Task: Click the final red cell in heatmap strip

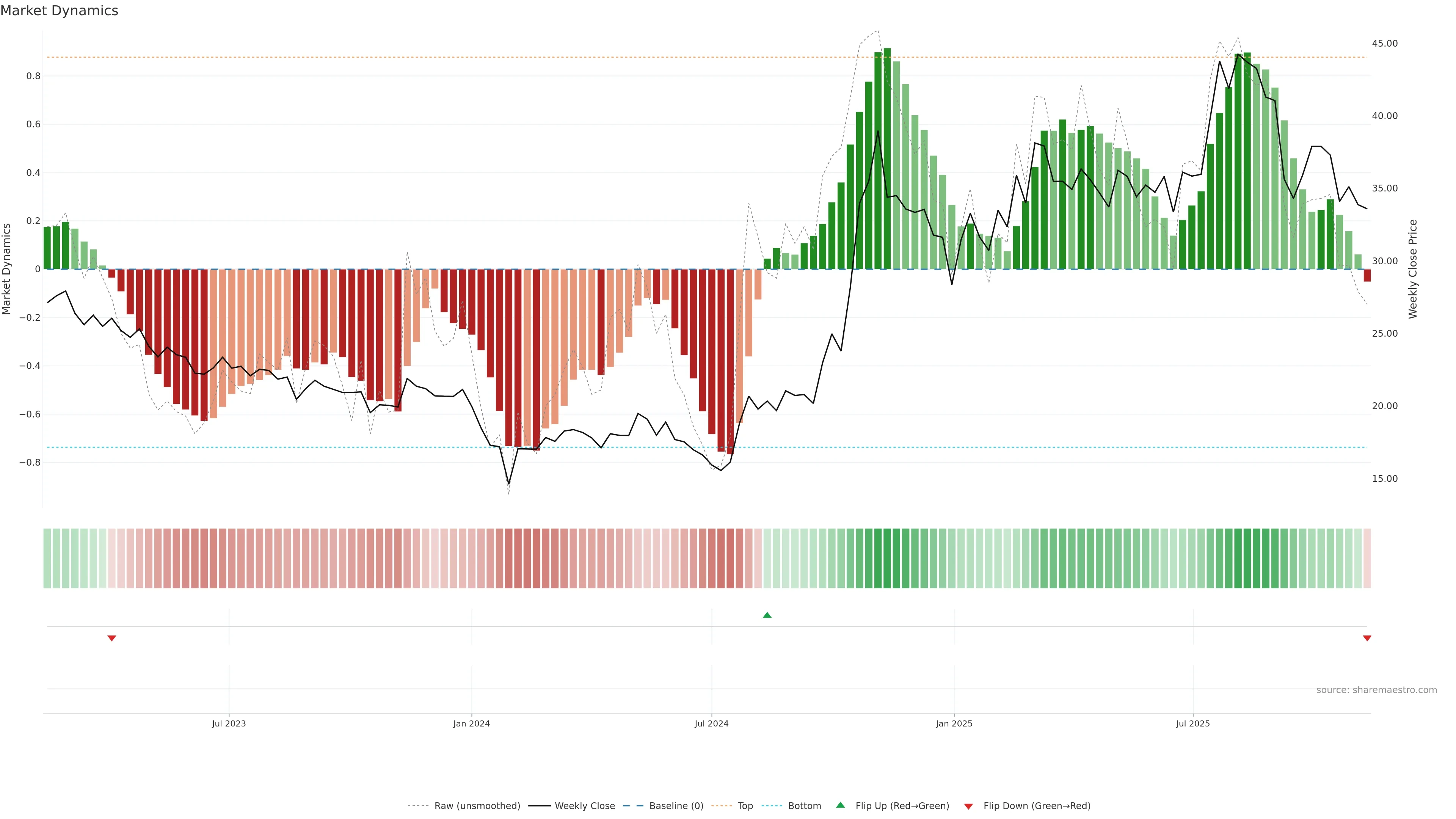Action: pyautogui.click(x=1367, y=558)
